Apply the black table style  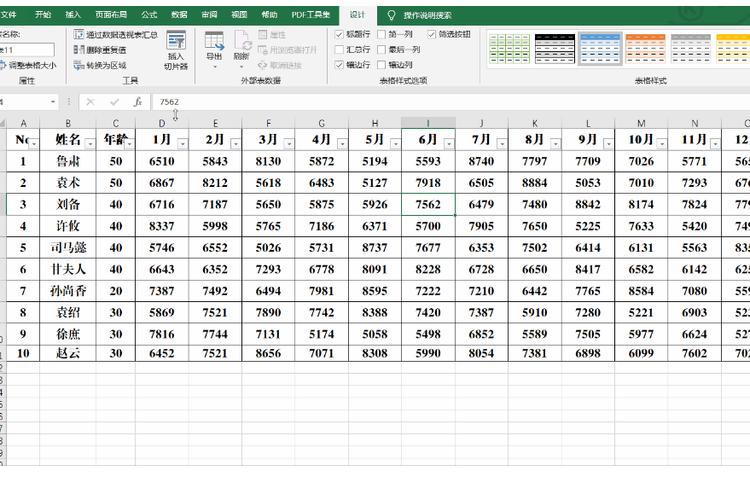click(555, 48)
